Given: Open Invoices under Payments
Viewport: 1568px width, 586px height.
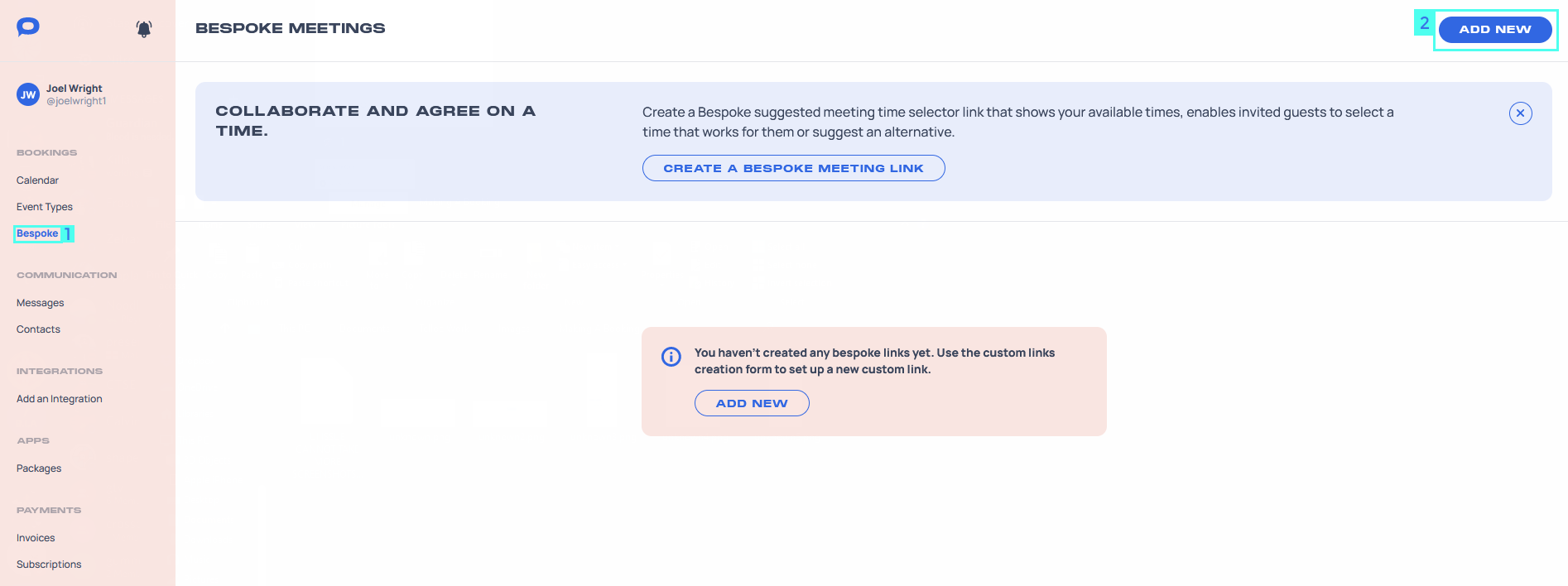Looking at the screenshot, I should pyautogui.click(x=36, y=538).
